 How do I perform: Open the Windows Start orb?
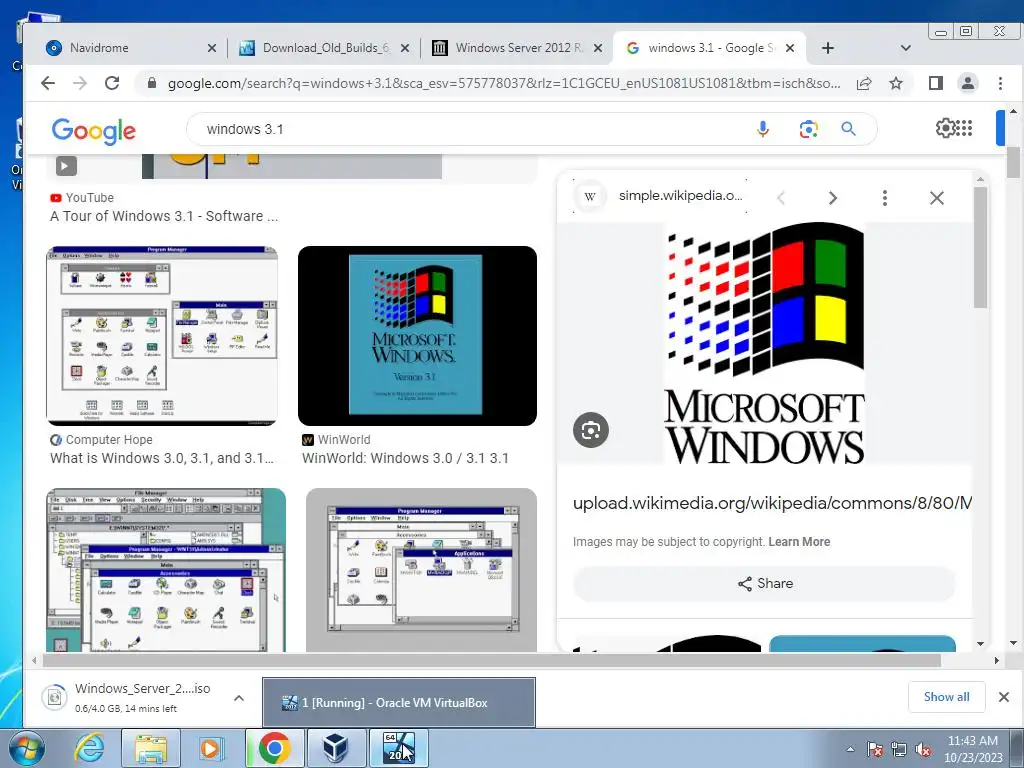pos(25,748)
